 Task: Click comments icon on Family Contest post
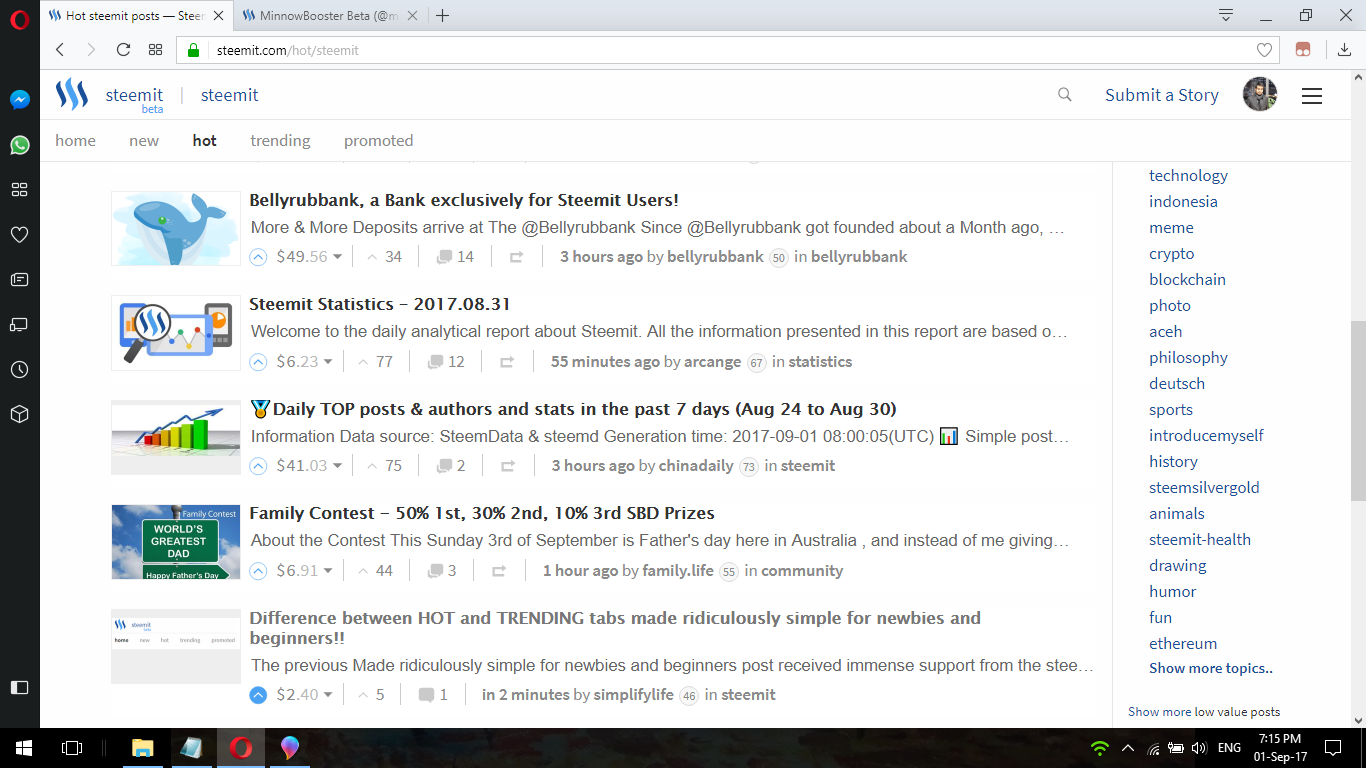click(435, 571)
